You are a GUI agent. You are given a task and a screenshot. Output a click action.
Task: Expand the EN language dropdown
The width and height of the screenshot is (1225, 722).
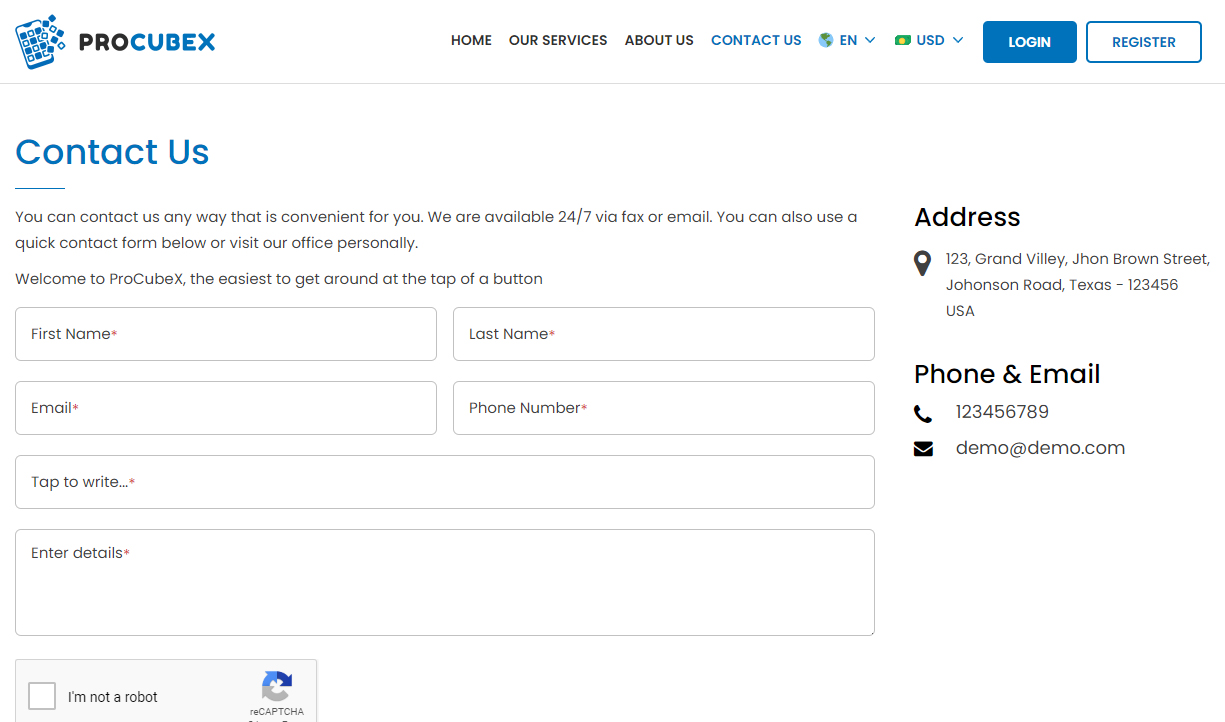tap(858, 40)
